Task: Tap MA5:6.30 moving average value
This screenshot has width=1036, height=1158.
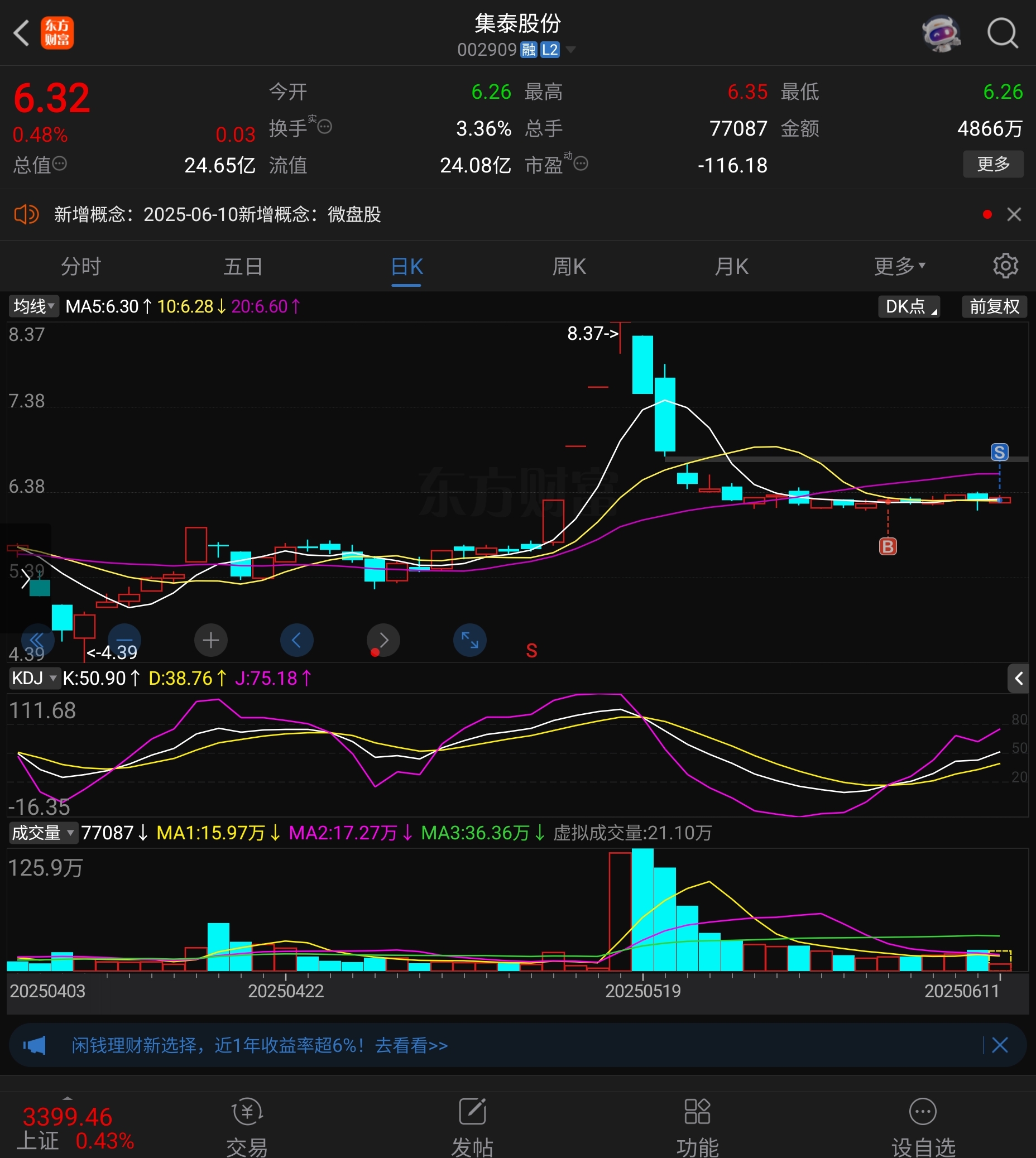Action: click(108, 307)
